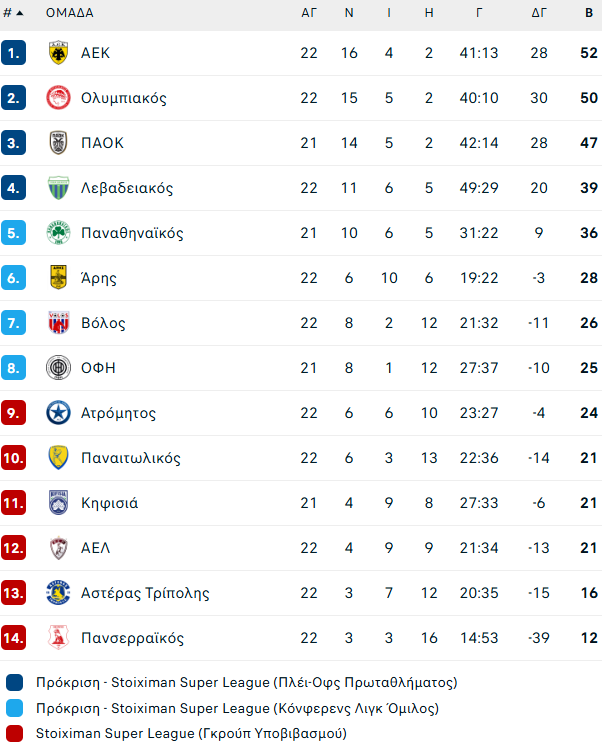
Task: Click the Ολυμπιακός team logo
Action: [58, 98]
